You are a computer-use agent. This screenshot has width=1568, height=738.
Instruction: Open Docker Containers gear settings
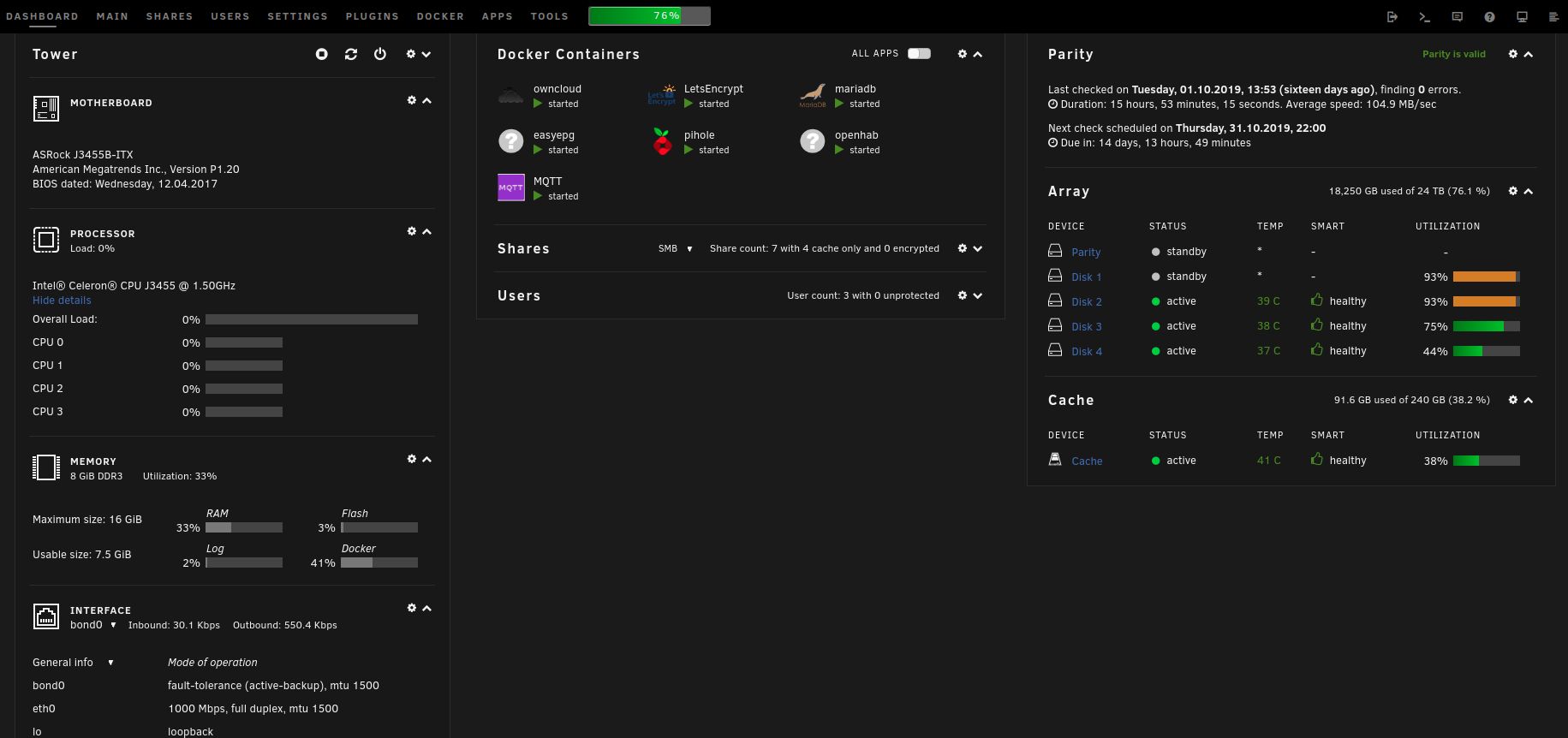[963, 54]
